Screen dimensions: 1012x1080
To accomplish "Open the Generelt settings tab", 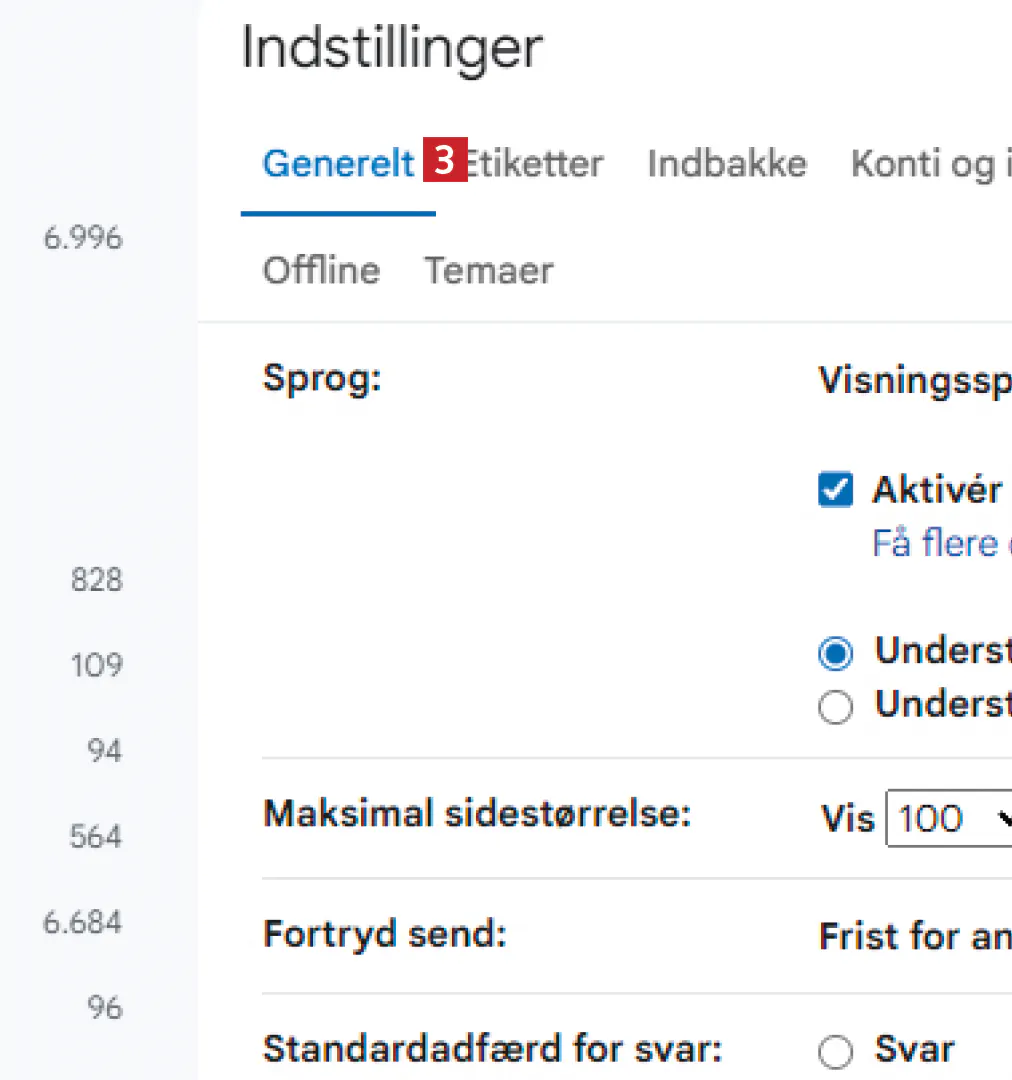I will coord(337,164).
